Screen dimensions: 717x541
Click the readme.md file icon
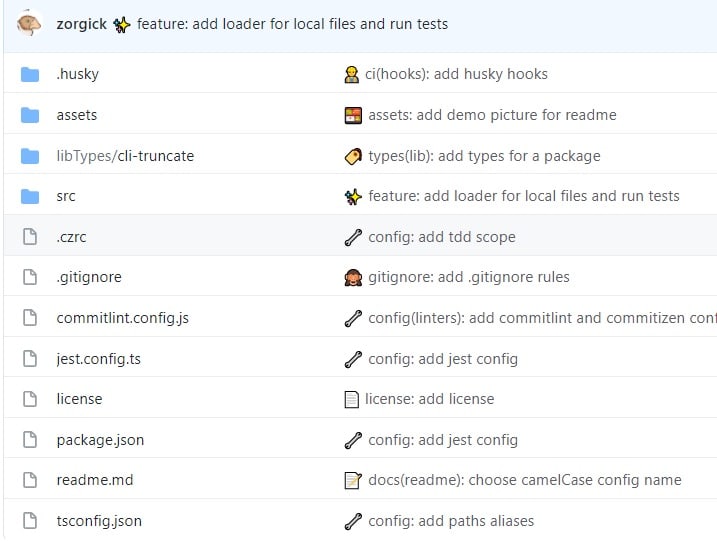click(30, 480)
